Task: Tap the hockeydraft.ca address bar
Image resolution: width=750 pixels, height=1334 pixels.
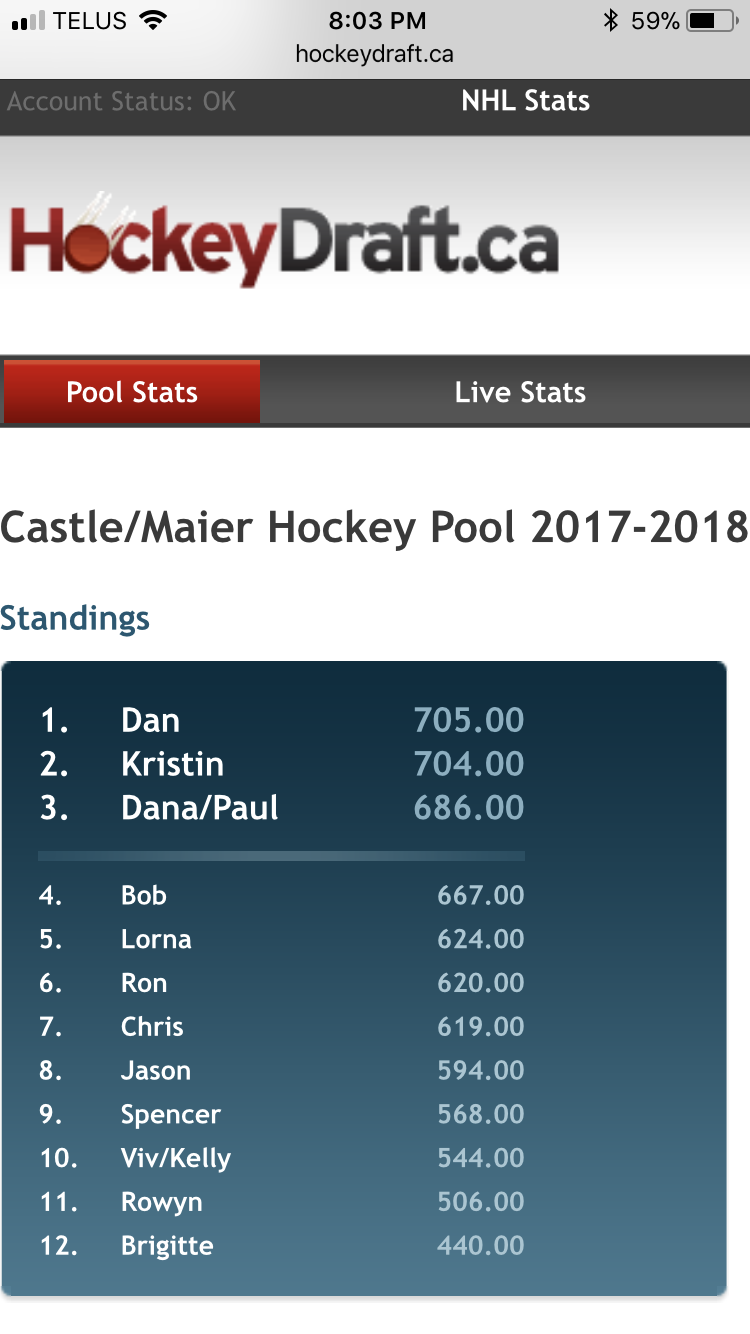Action: pyautogui.click(x=375, y=54)
